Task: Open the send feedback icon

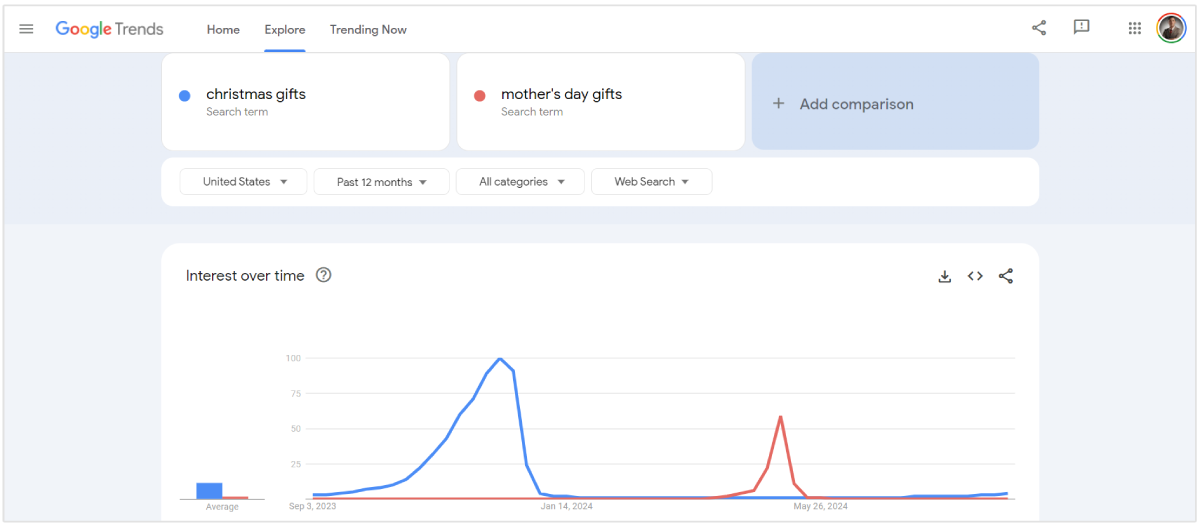Action: (x=1081, y=28)
